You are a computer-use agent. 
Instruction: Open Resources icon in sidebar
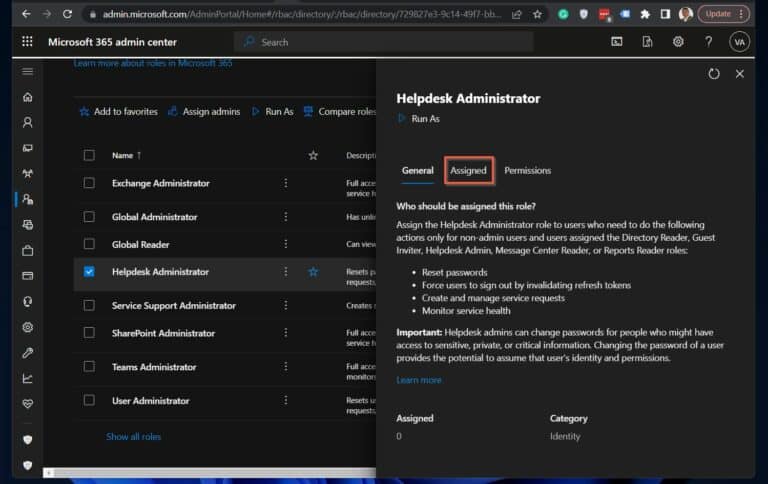click(x=28, y=225)
